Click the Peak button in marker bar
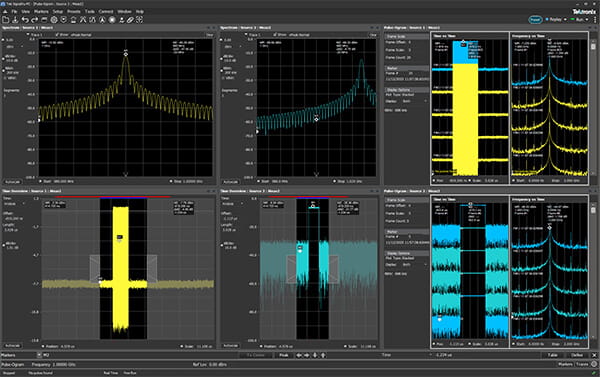600x377 pixels. tap(284, 355)
